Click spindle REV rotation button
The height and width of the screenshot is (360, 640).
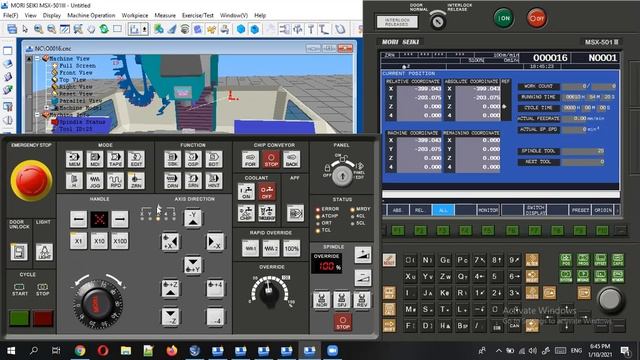coord(362,300)
